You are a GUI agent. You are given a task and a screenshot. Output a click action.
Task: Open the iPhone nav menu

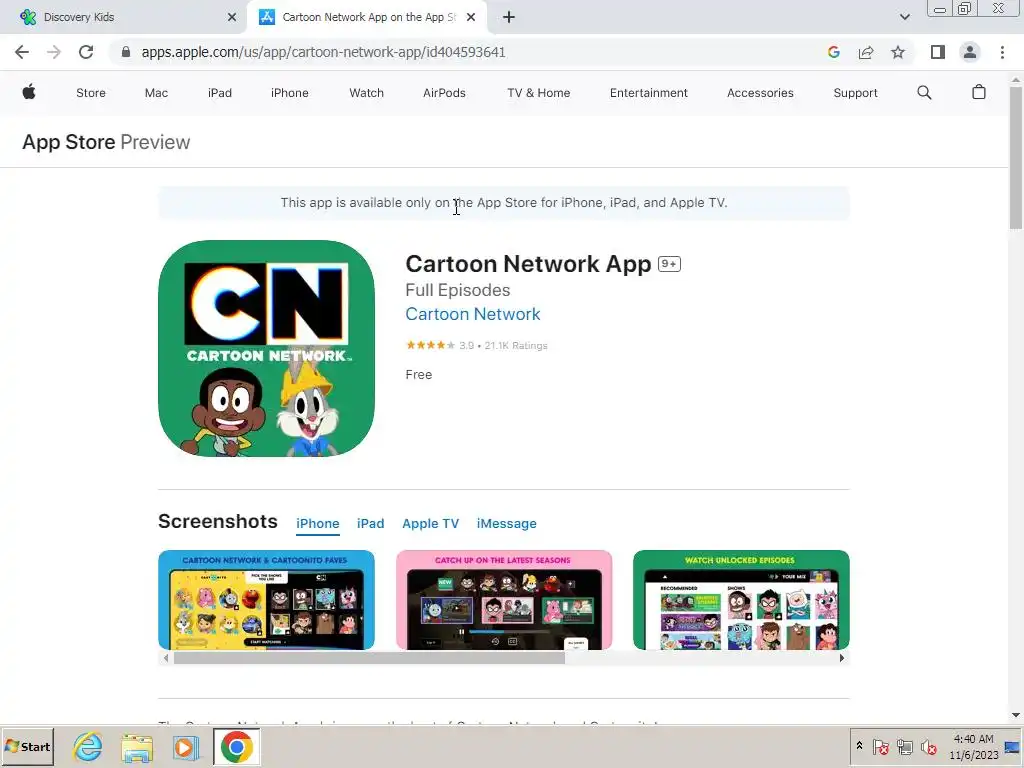tap(289, 93)
